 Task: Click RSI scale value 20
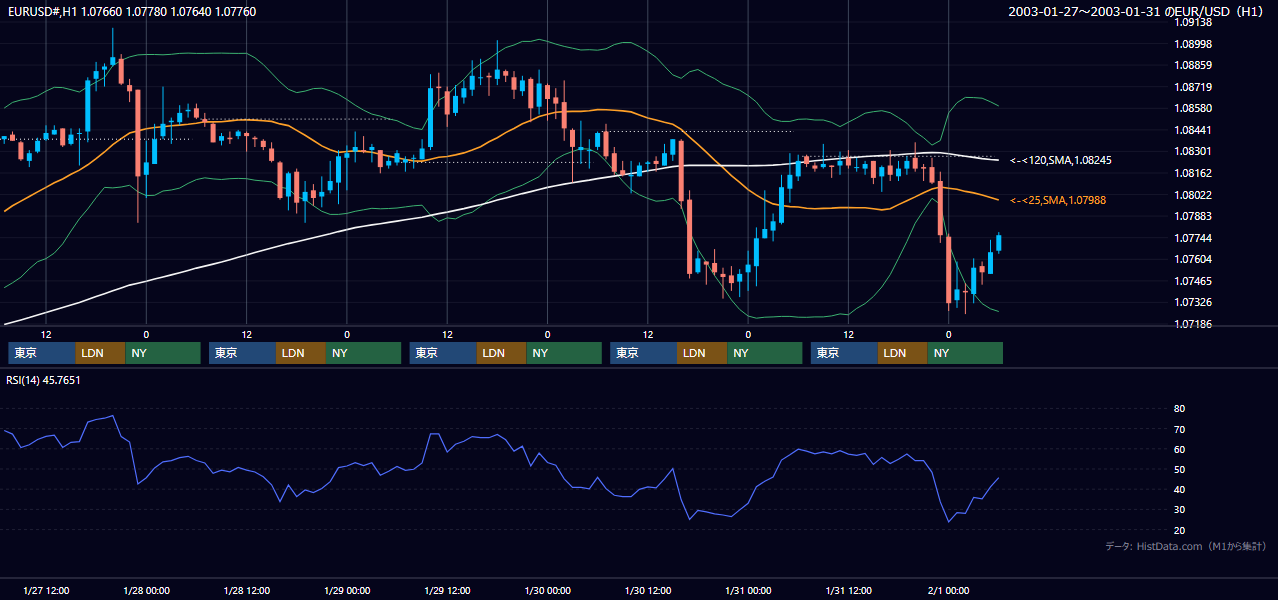[1179, 530]
